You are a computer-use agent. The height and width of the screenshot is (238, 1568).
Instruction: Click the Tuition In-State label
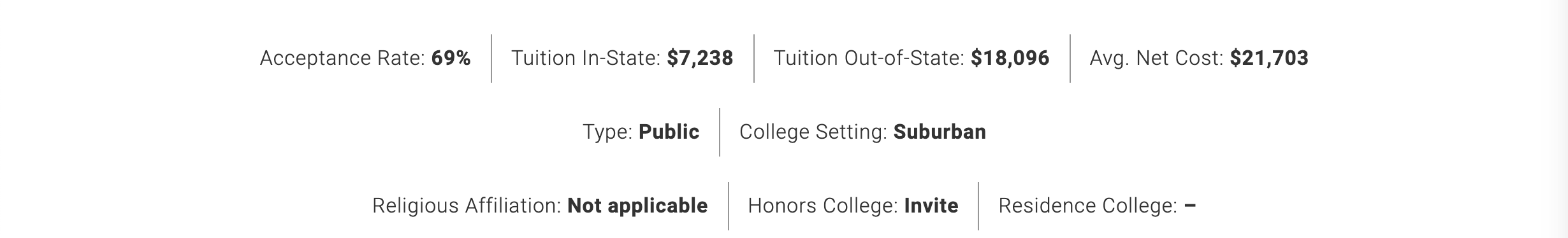point(586,59)
